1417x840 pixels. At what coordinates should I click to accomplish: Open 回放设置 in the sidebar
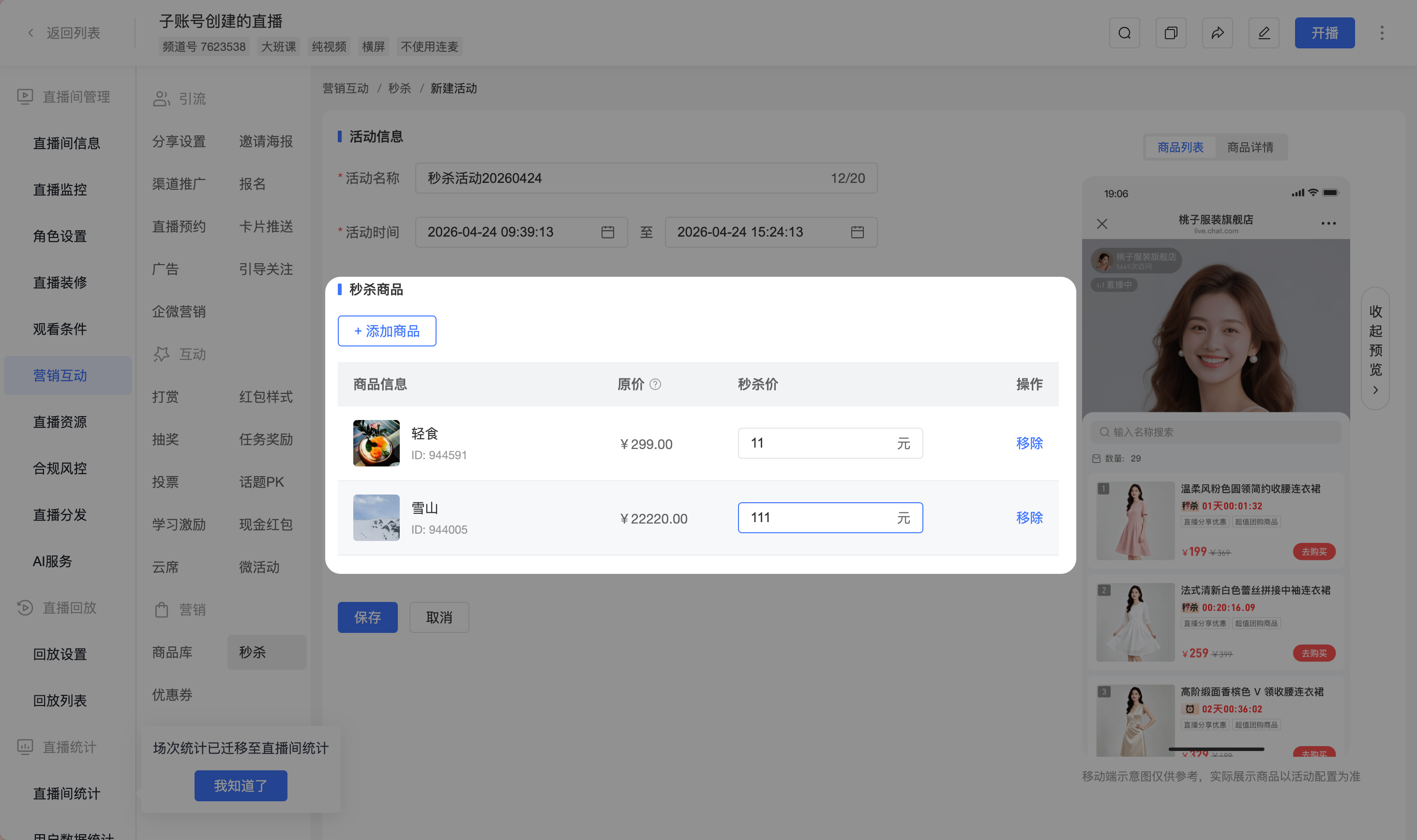click(x=60, y=654)
